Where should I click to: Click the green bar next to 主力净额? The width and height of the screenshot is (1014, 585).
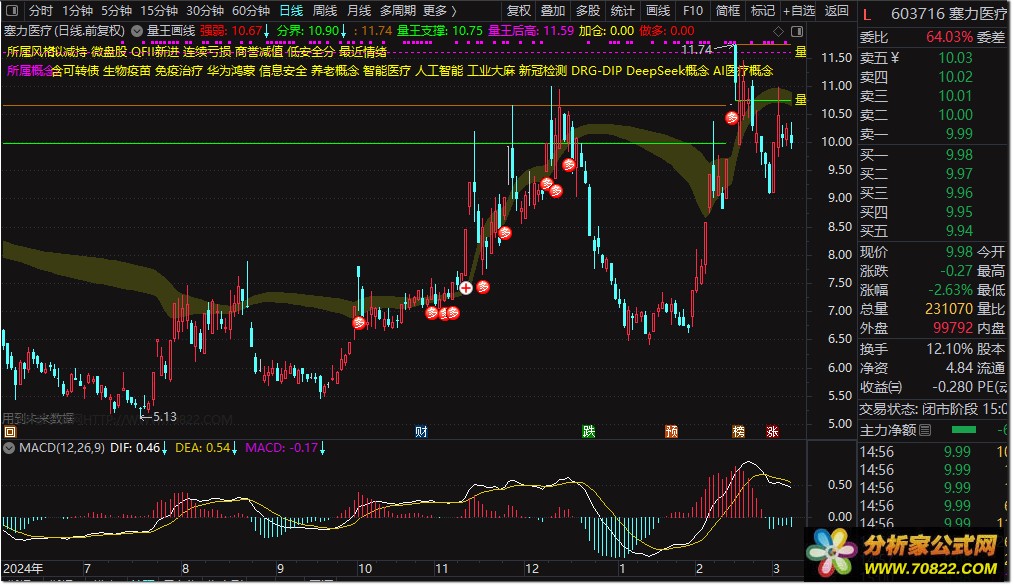pos(964,430)
